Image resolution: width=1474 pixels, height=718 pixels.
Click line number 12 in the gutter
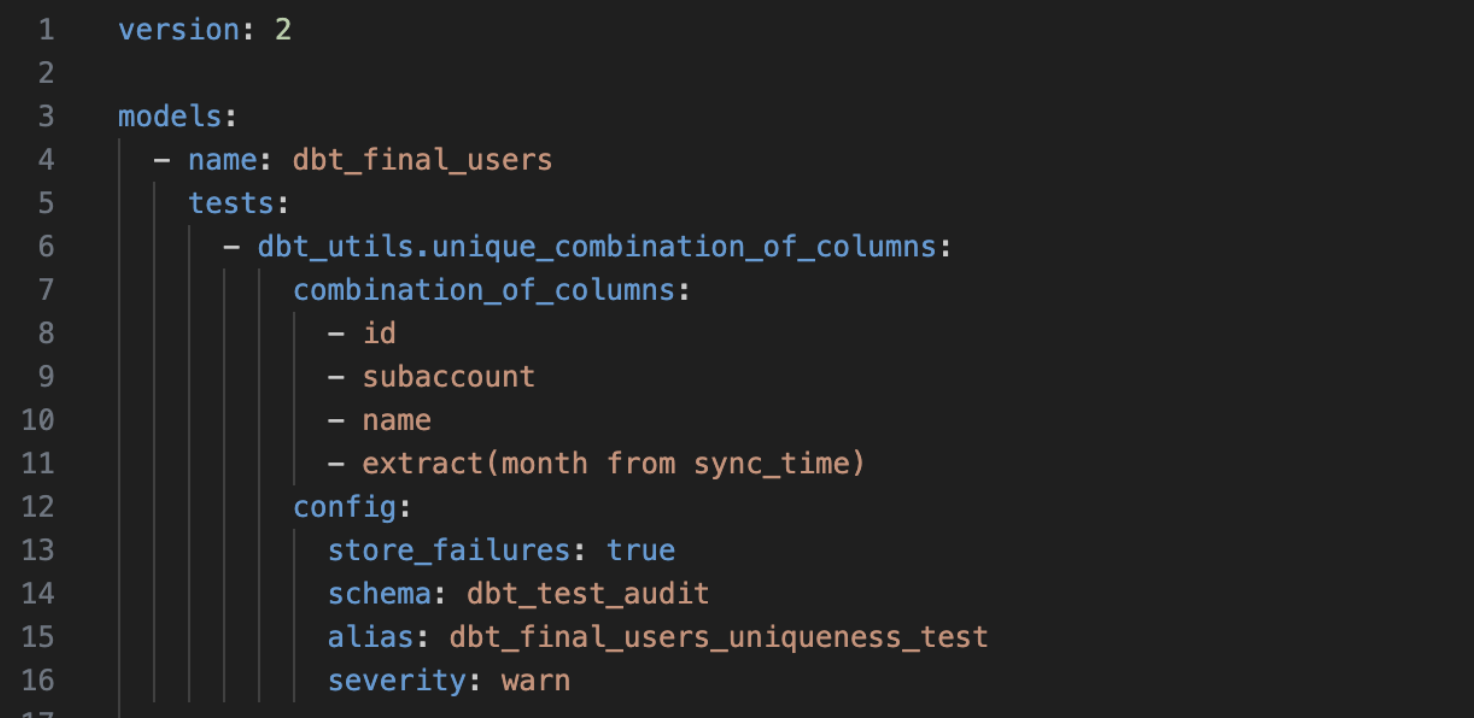click(x=38, y=507)
